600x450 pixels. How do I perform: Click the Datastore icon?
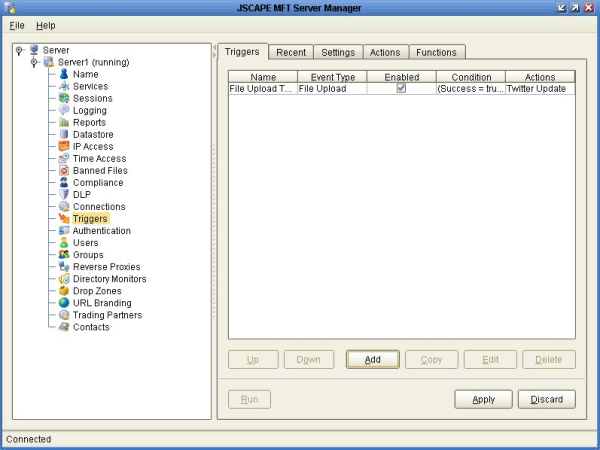pyautogui.click(x=64, y=135)
